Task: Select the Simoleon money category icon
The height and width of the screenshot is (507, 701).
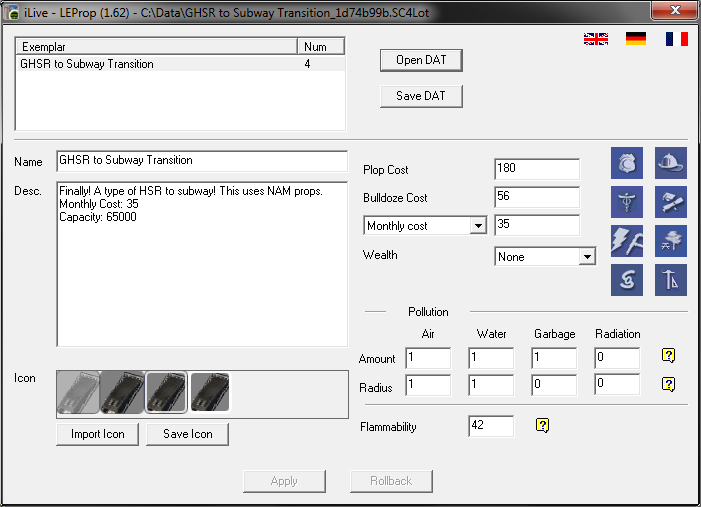Action: pos(627,280)
